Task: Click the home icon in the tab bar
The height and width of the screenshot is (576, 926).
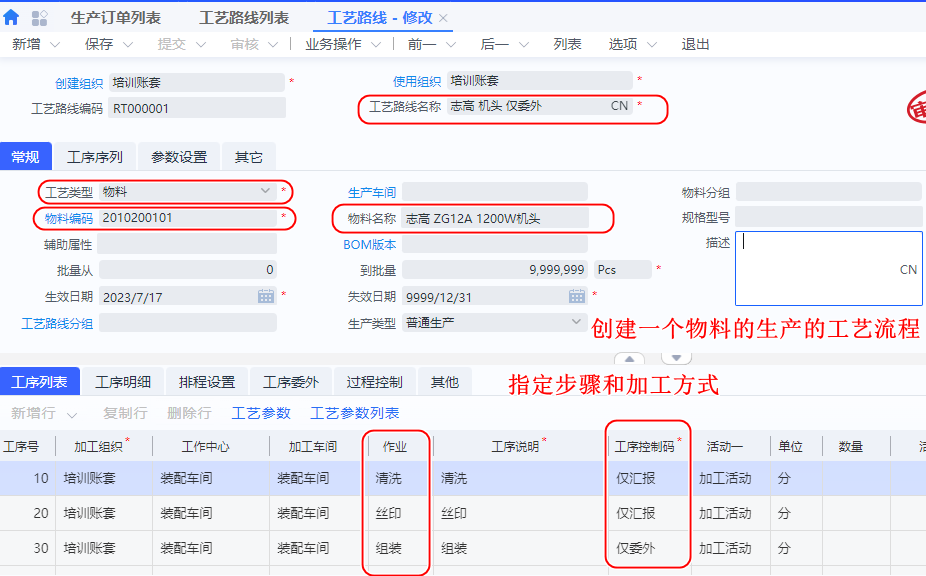Action: coord(12,18)
